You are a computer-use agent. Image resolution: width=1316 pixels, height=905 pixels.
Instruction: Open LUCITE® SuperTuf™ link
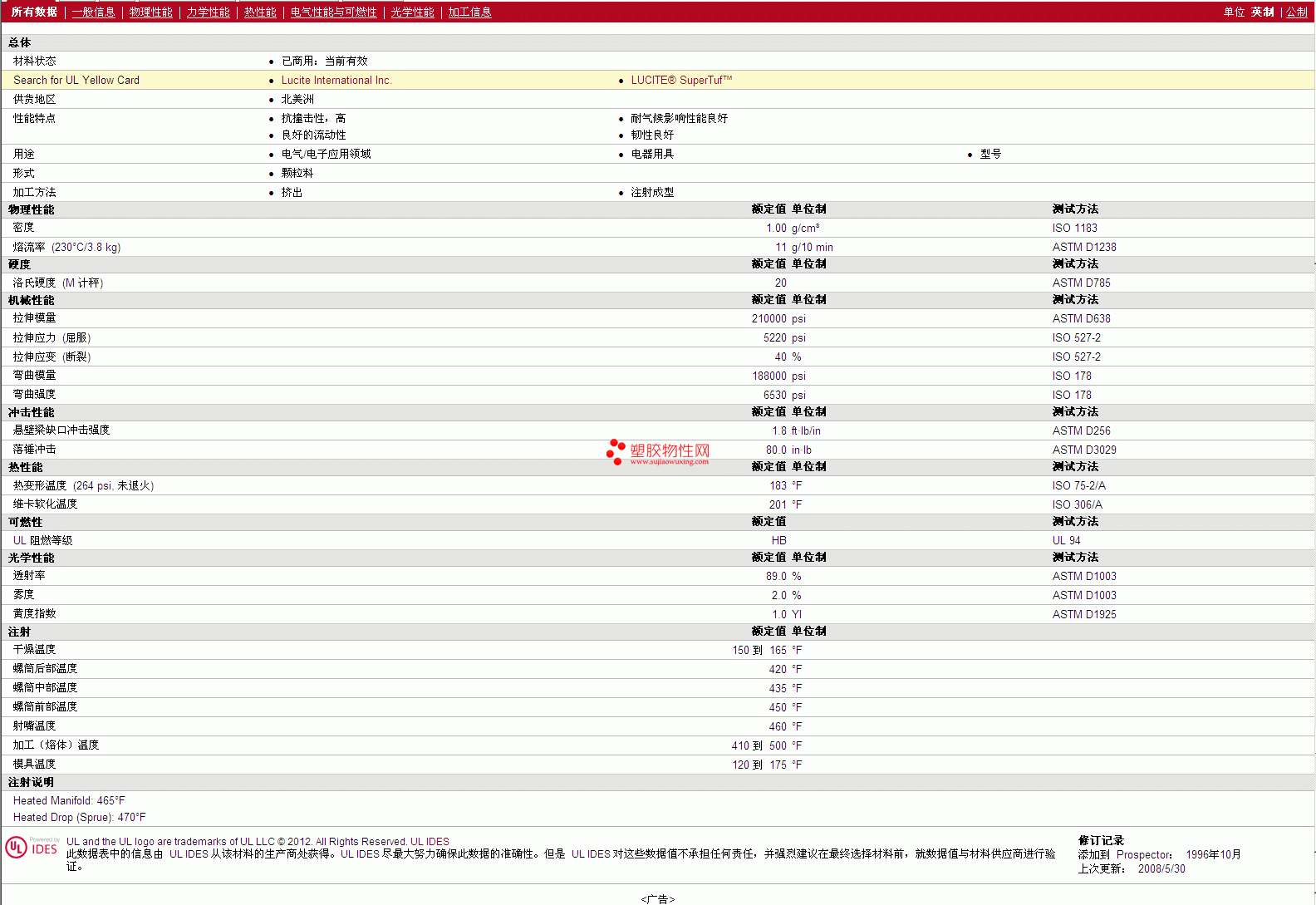pyautogui.click(x=681, y=80)
